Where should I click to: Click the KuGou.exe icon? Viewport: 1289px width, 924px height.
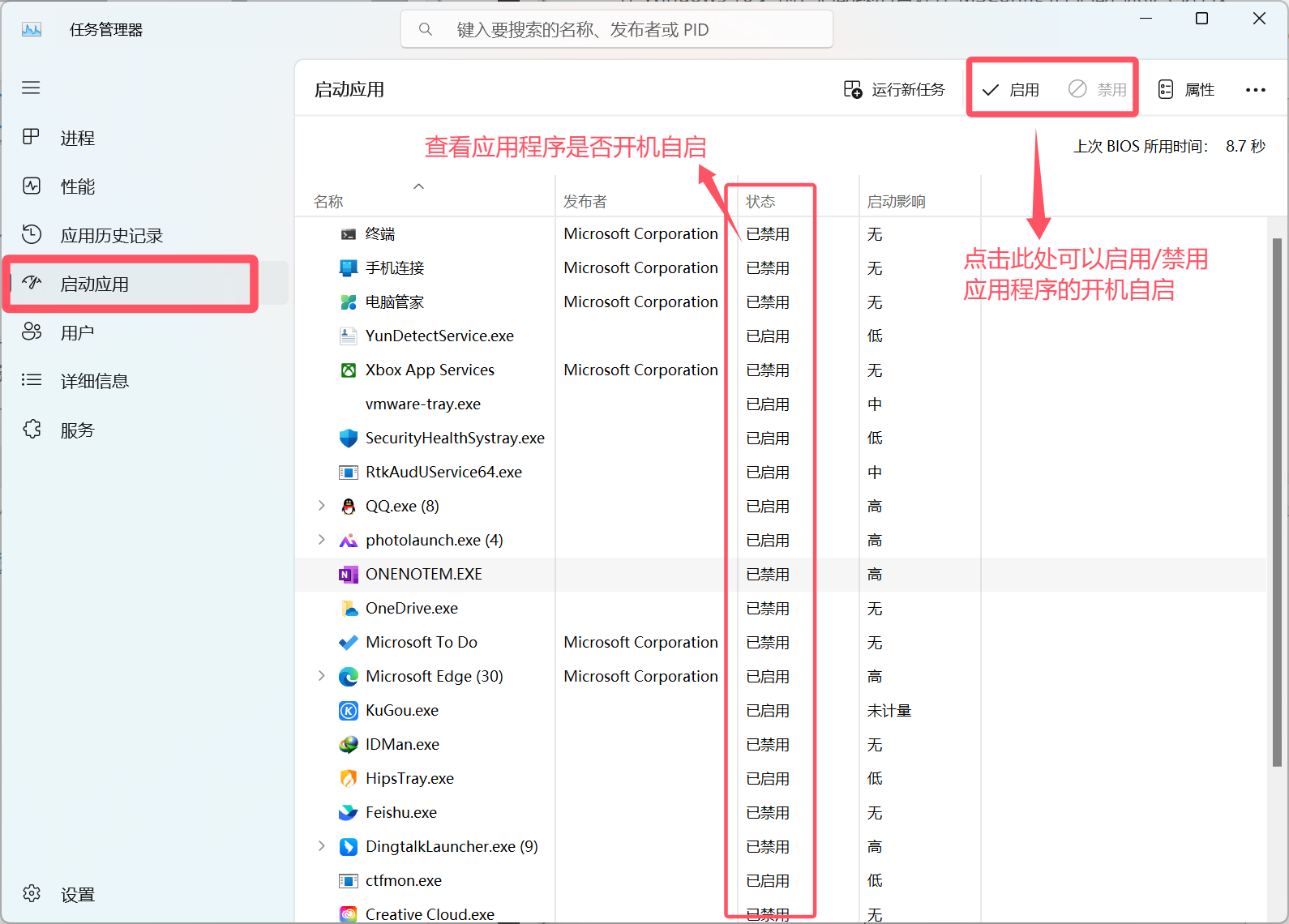point(349,711)
